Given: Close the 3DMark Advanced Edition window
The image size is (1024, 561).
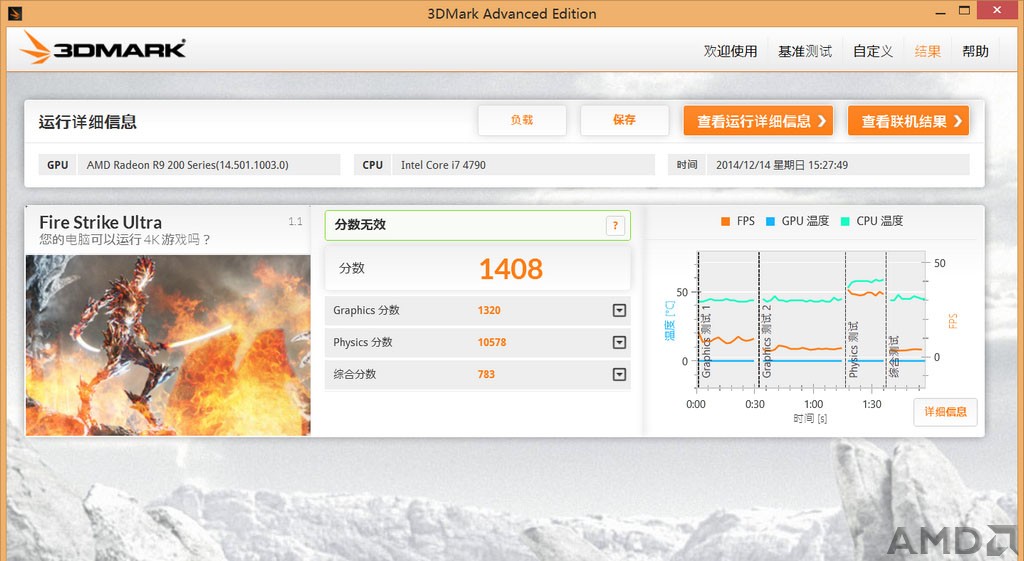Looking at the screenshot, I should pos(997,10).
